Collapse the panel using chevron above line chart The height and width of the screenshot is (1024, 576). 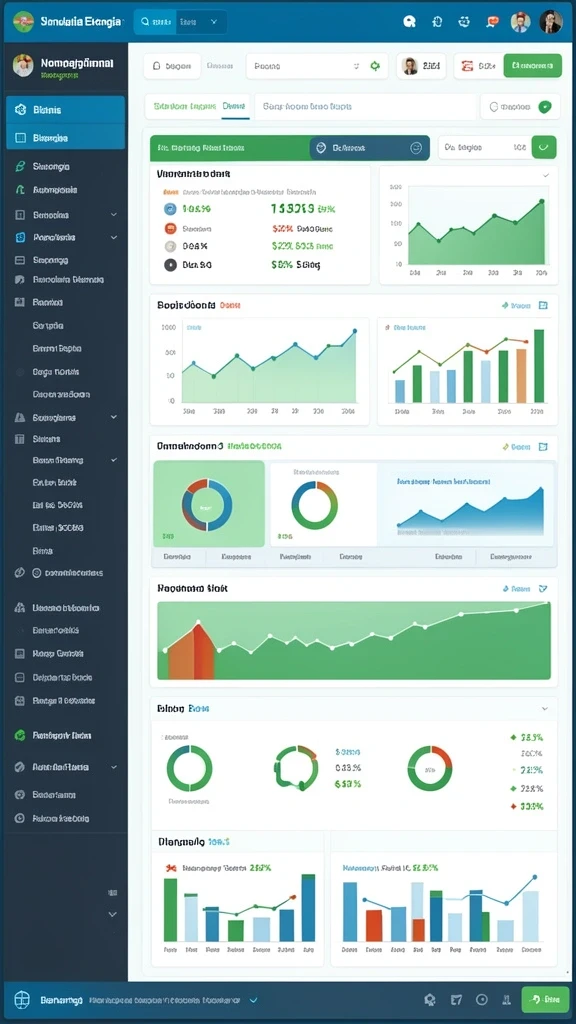[x=546, y=176]
